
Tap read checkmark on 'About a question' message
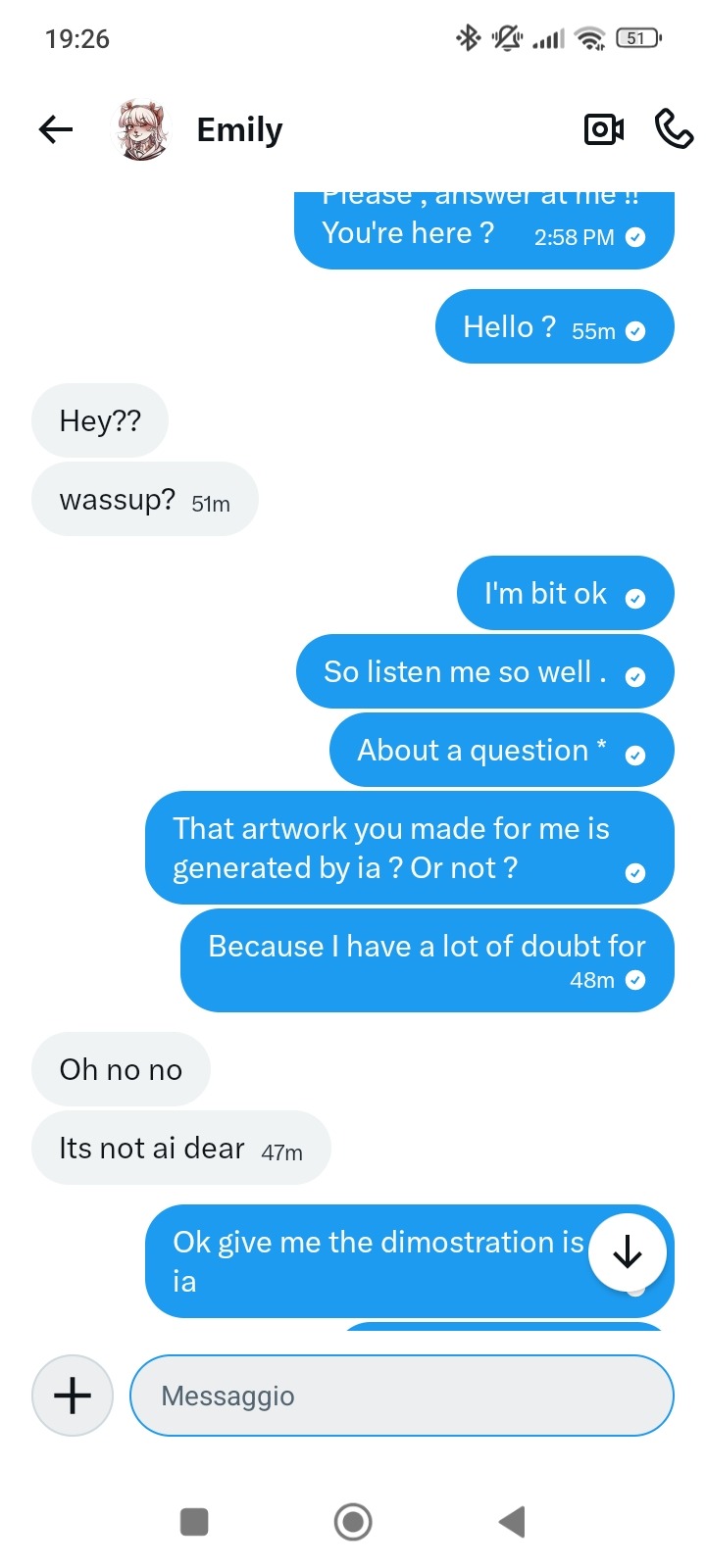tap(635, 755)
